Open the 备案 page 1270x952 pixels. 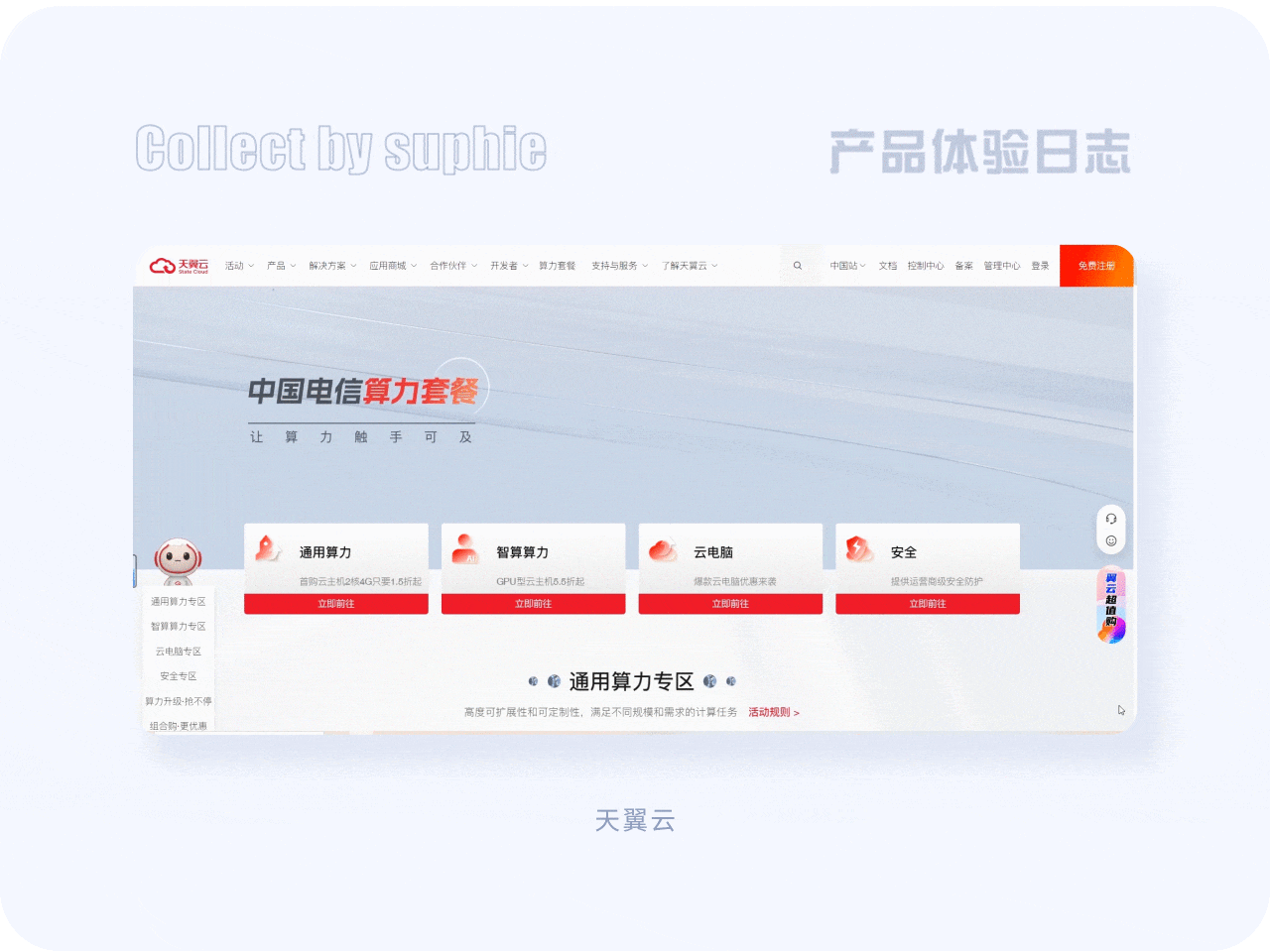[x=963, y=266]
